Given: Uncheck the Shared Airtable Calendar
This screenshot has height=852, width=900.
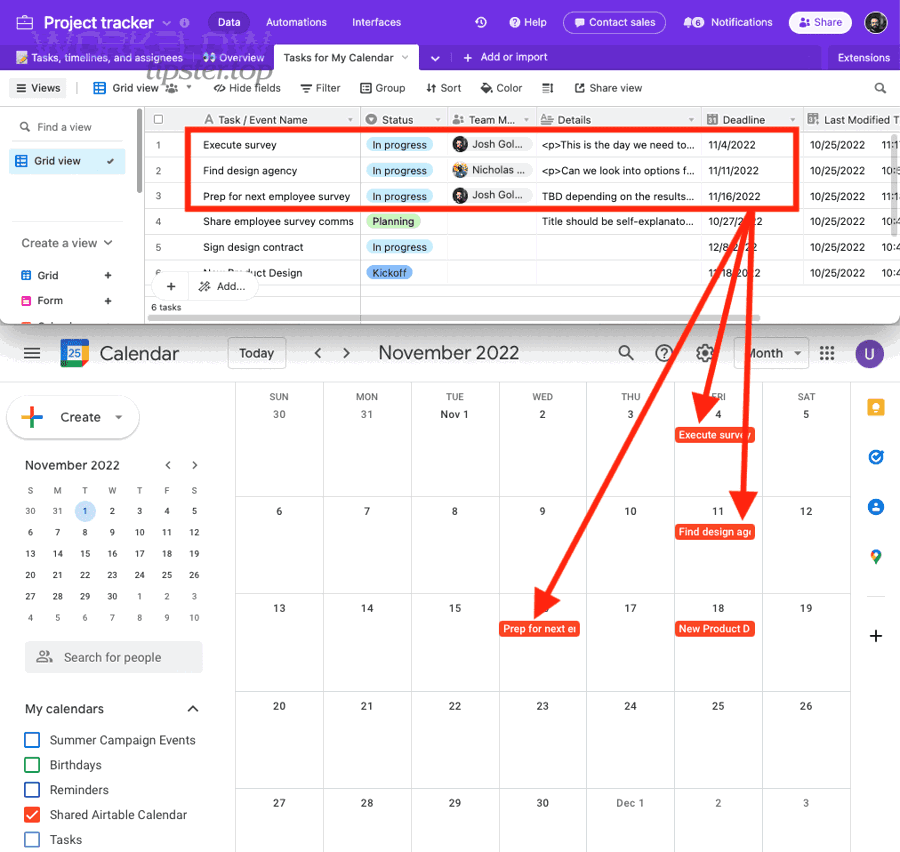Looking at the screenshot, I should pos(31,814).
